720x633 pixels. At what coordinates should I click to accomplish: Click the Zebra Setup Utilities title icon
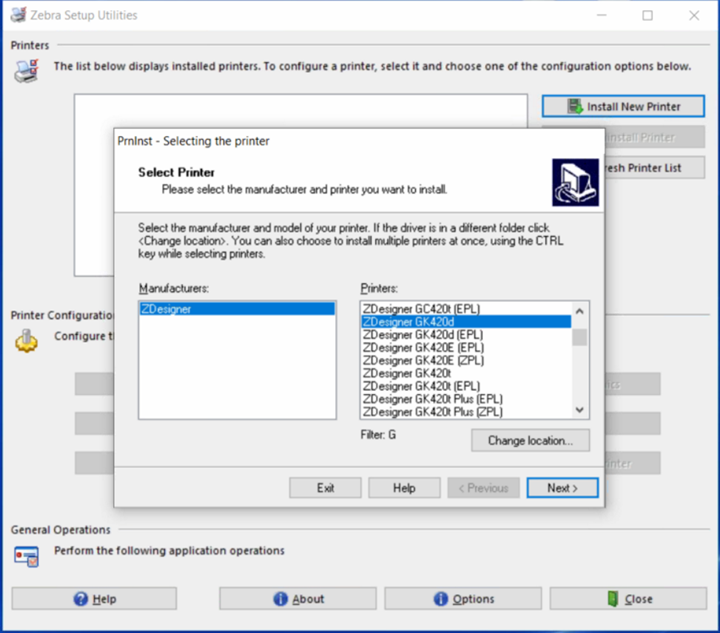[x=18, y=15]
